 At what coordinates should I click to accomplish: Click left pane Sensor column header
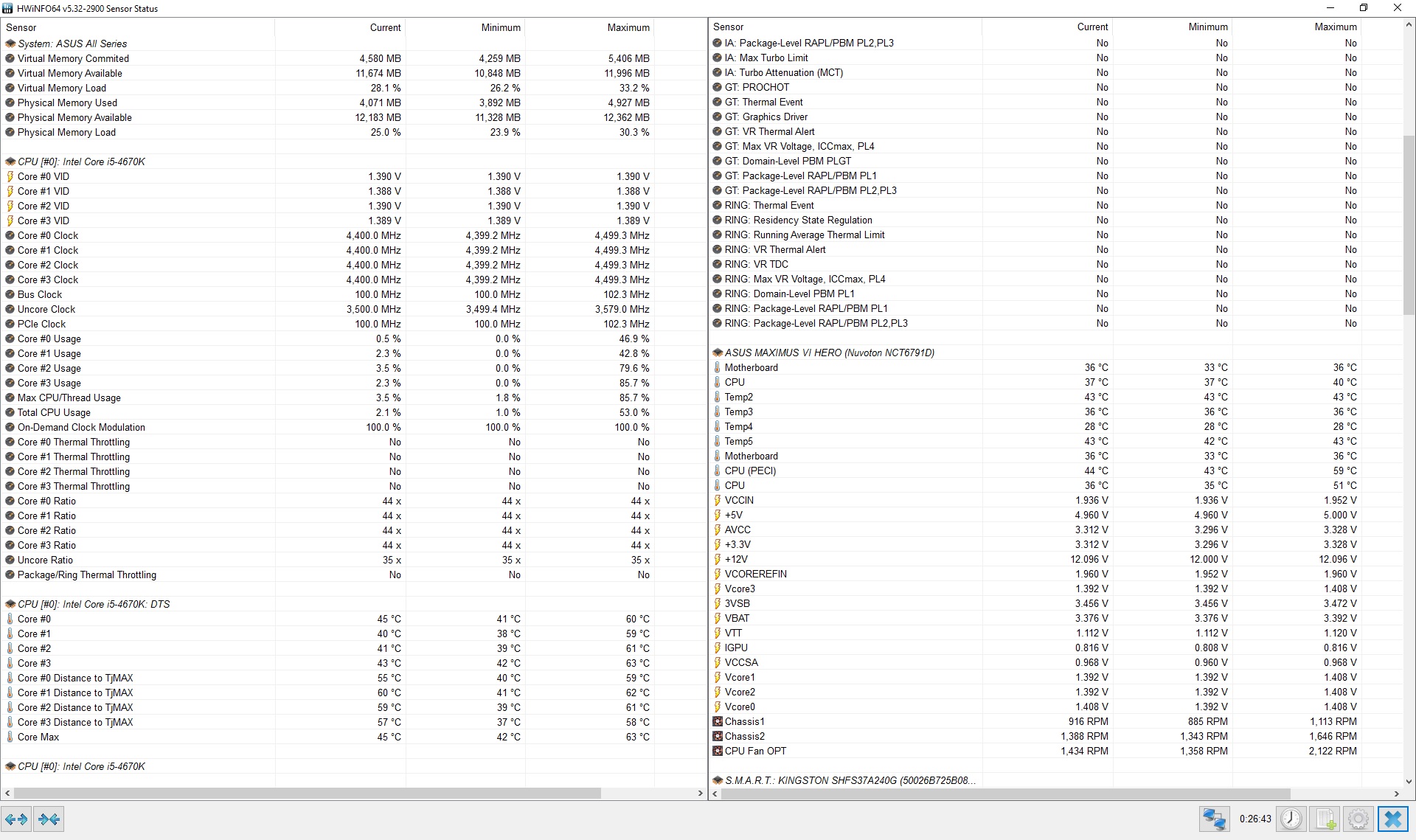pos(138,27)
